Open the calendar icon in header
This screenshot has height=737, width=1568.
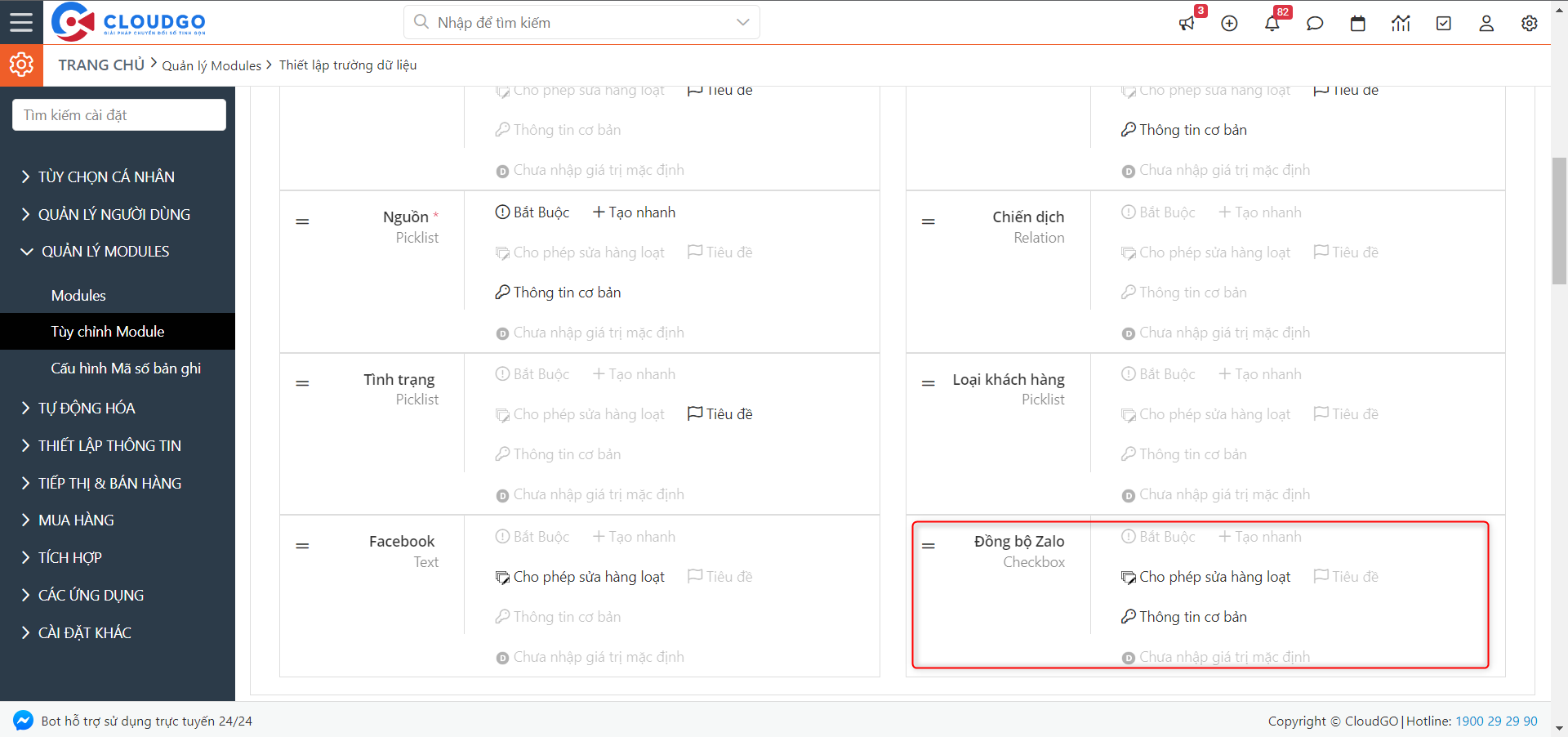[1358, 24]
